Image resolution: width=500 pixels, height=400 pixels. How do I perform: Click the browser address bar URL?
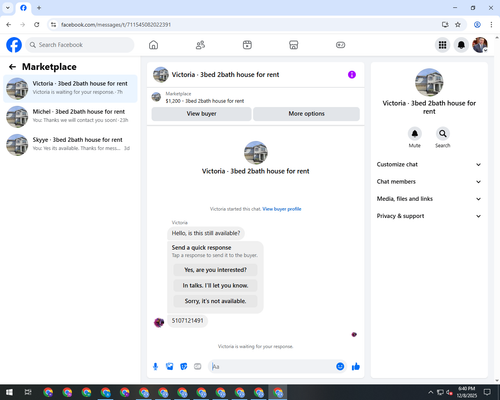(x=116, y=25)
